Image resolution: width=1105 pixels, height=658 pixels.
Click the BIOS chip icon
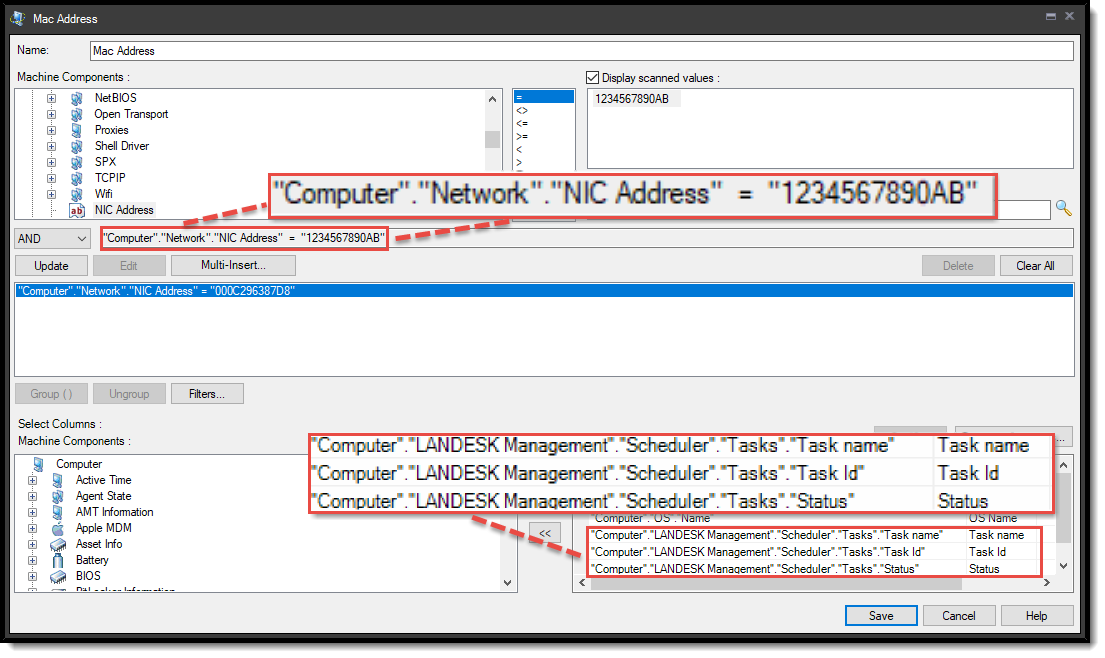click(57, 576)
